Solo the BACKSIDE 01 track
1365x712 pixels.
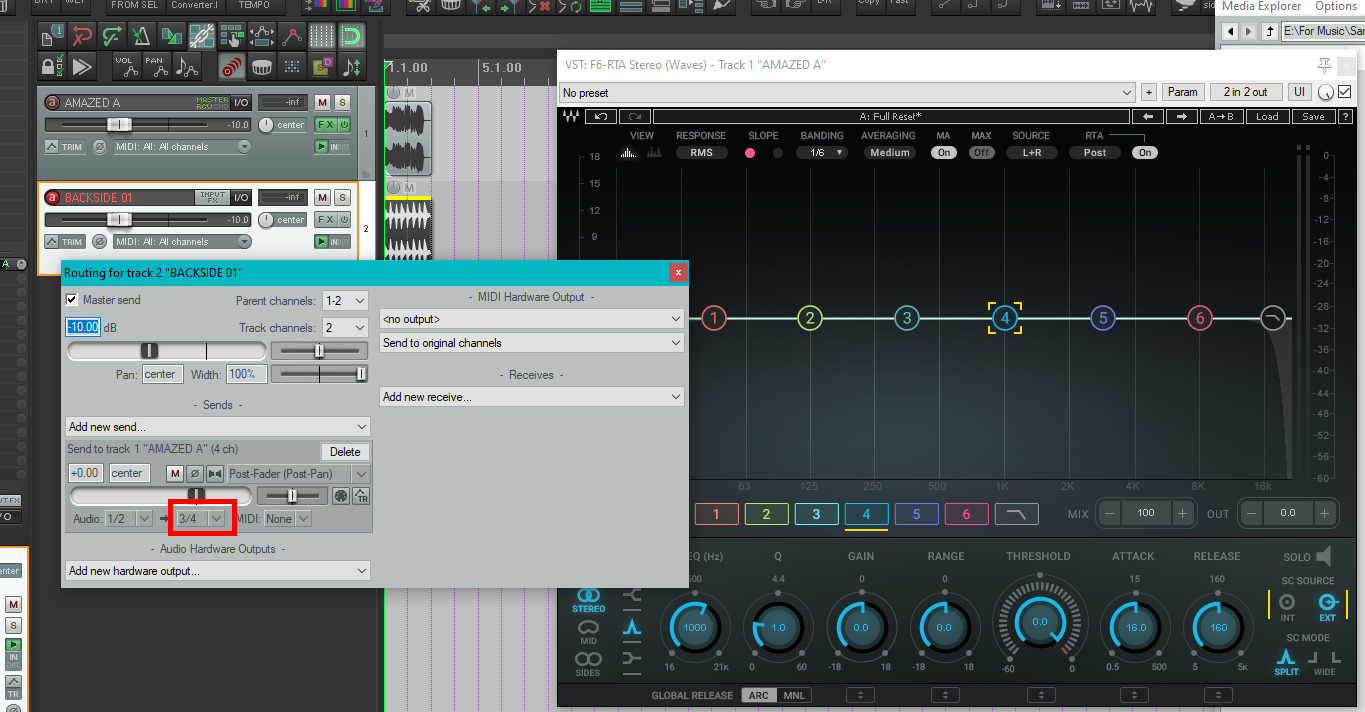tap(342, 197)
